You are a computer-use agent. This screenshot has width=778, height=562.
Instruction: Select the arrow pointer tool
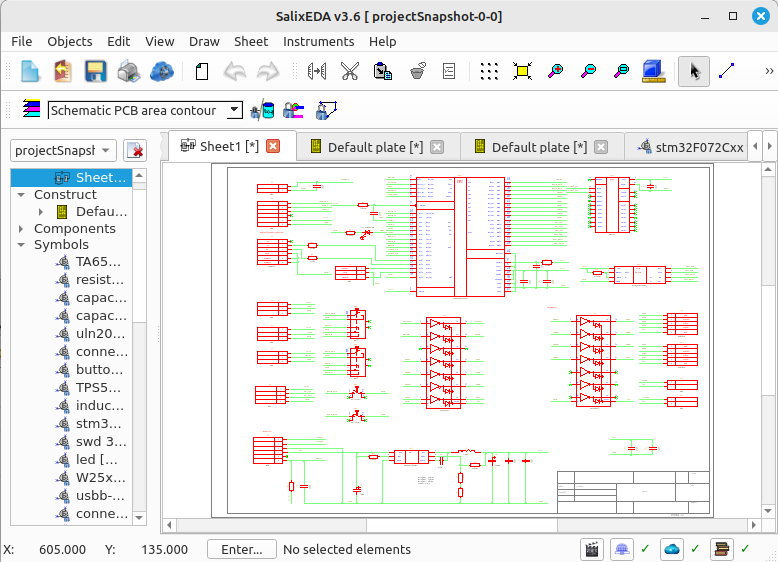694,71
